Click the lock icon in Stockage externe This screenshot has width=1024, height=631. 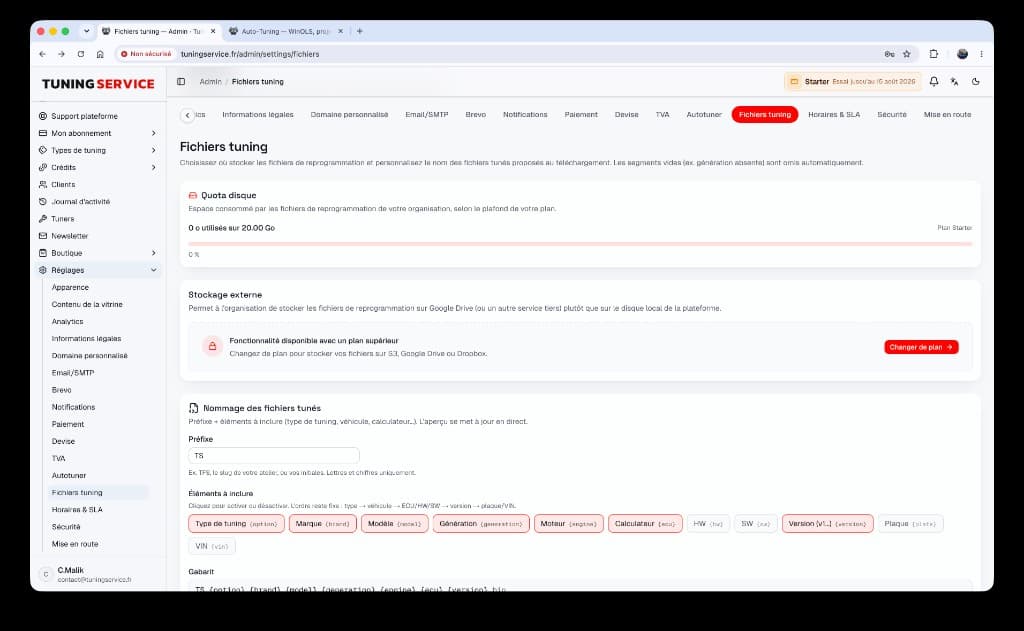212,346
